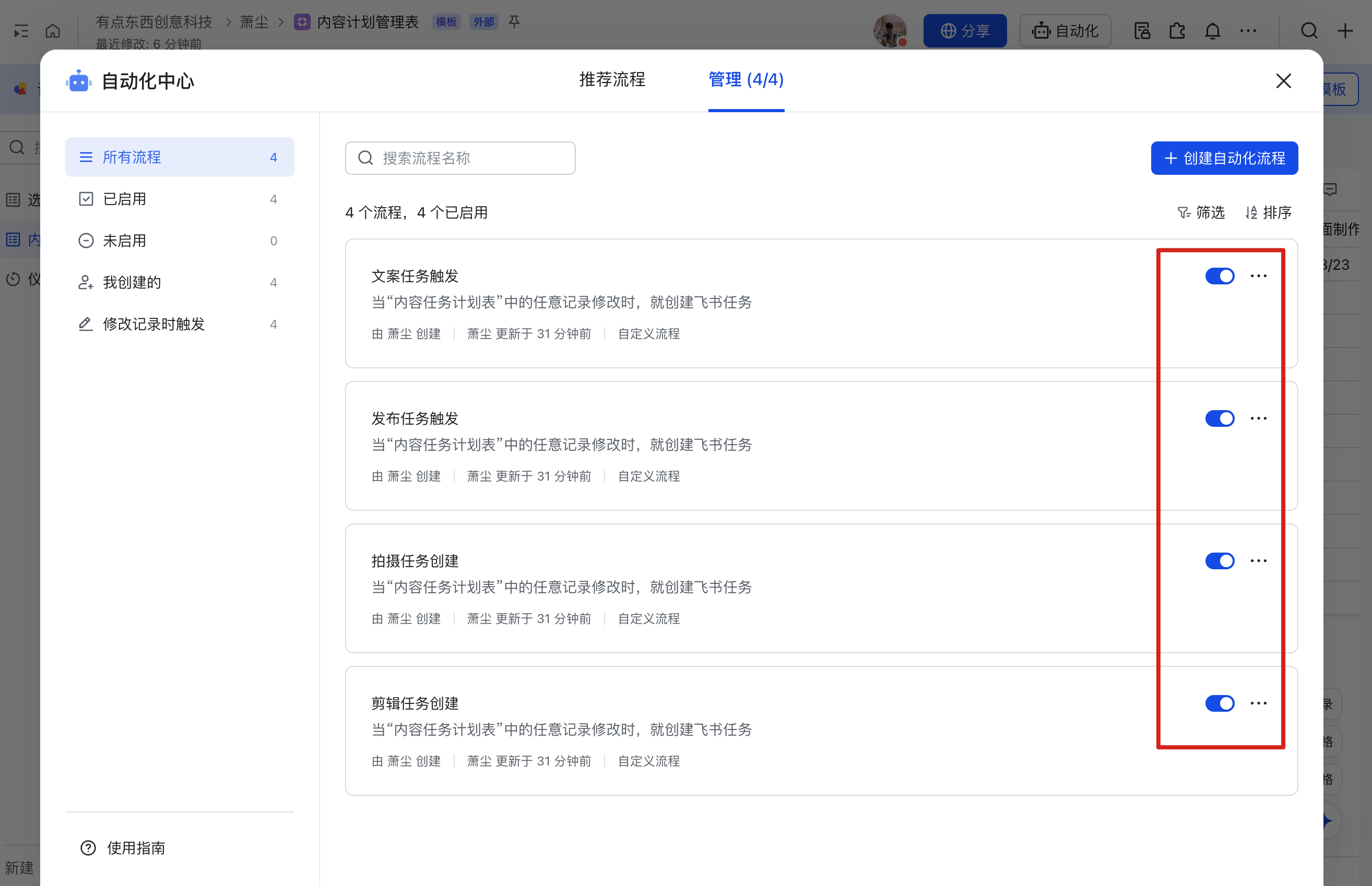
Task: Open the 拍摄任务创建 flow title
Action: (x=415, y=561)
